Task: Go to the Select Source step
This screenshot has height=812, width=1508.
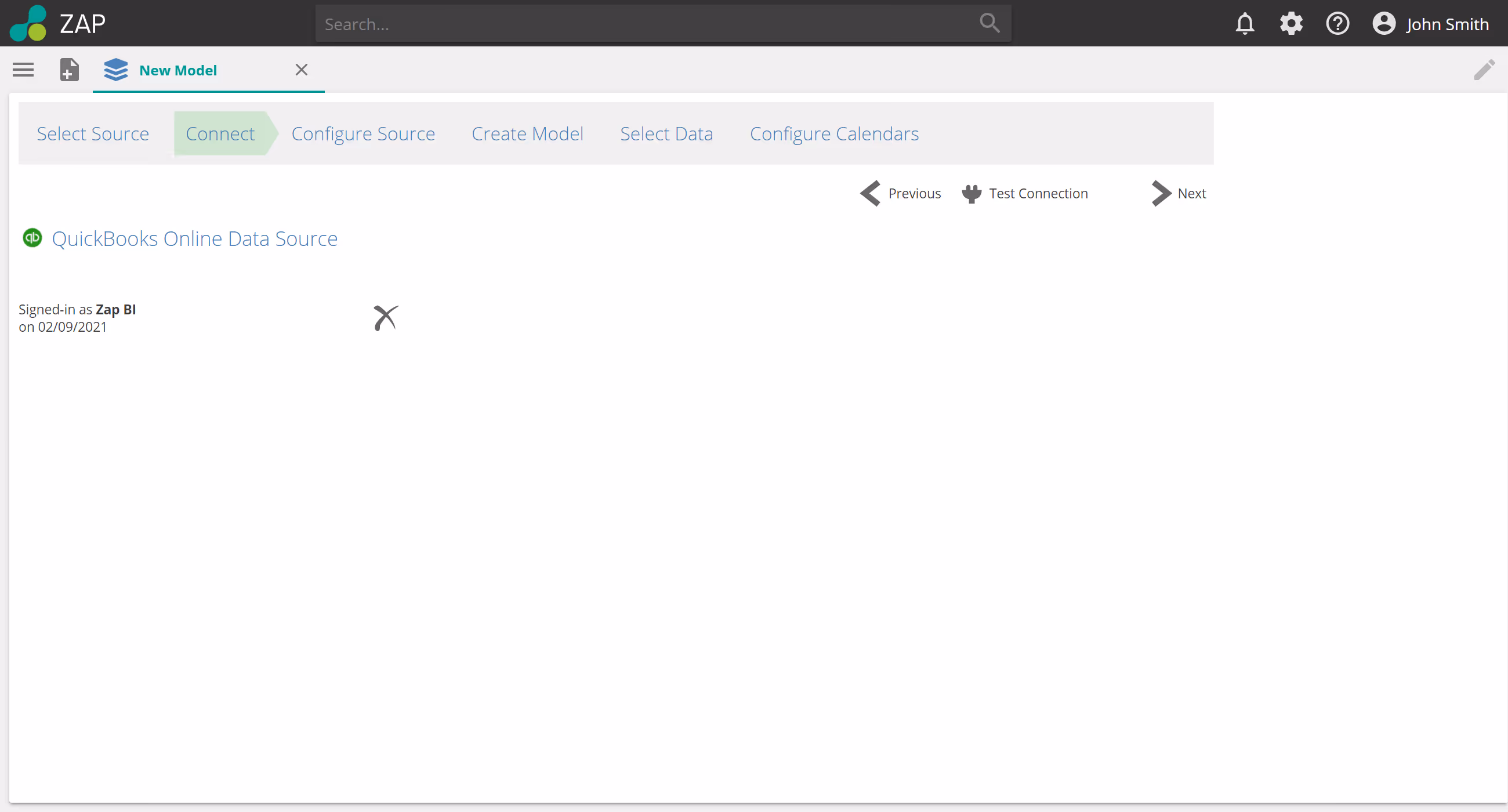Action: (x=92, y=134)
